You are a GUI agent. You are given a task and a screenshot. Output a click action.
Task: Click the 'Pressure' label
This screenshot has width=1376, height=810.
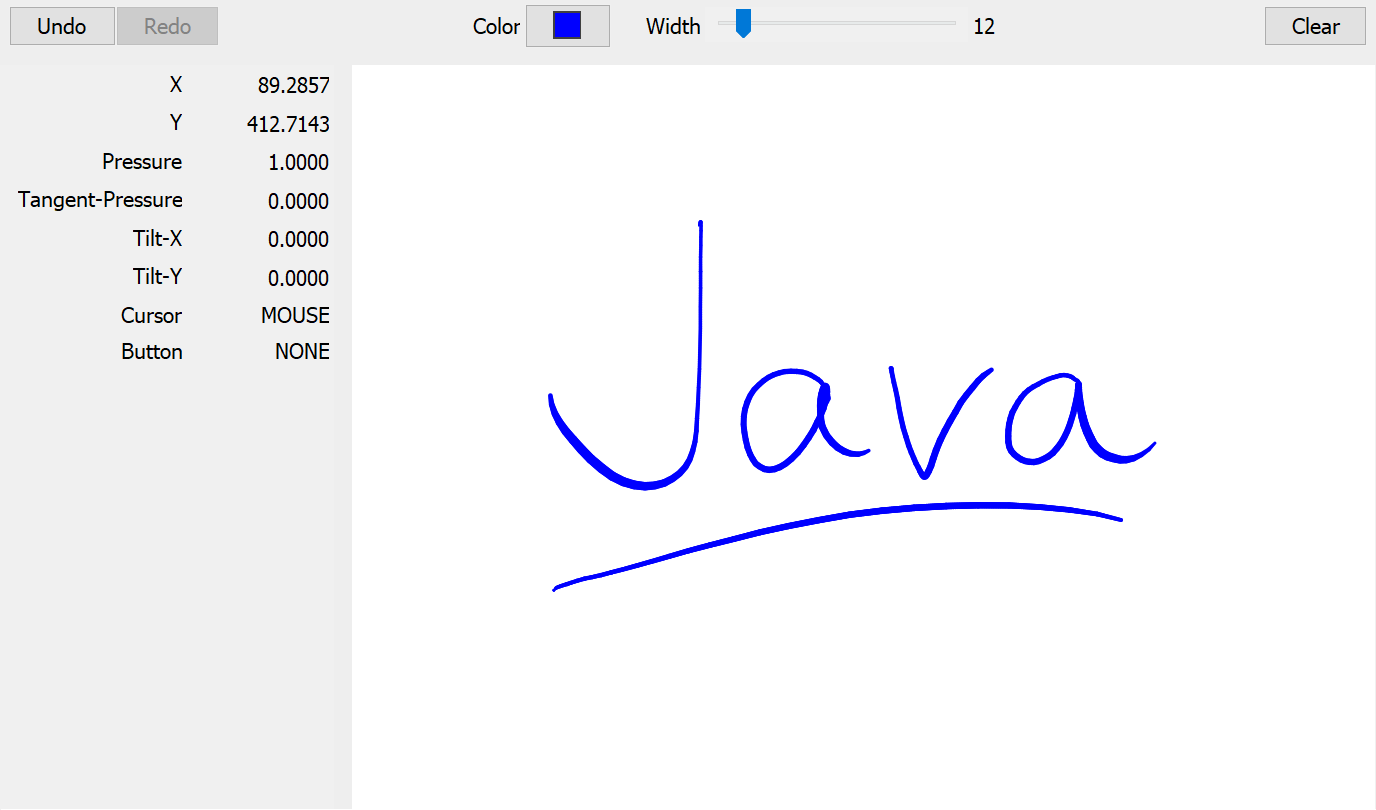[x=142, y=162]
